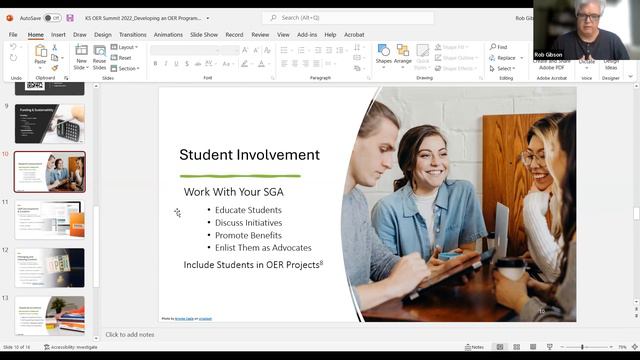Click the Save icon in title bar
Viewport: 640px width, 360px height.
(70, 18)
